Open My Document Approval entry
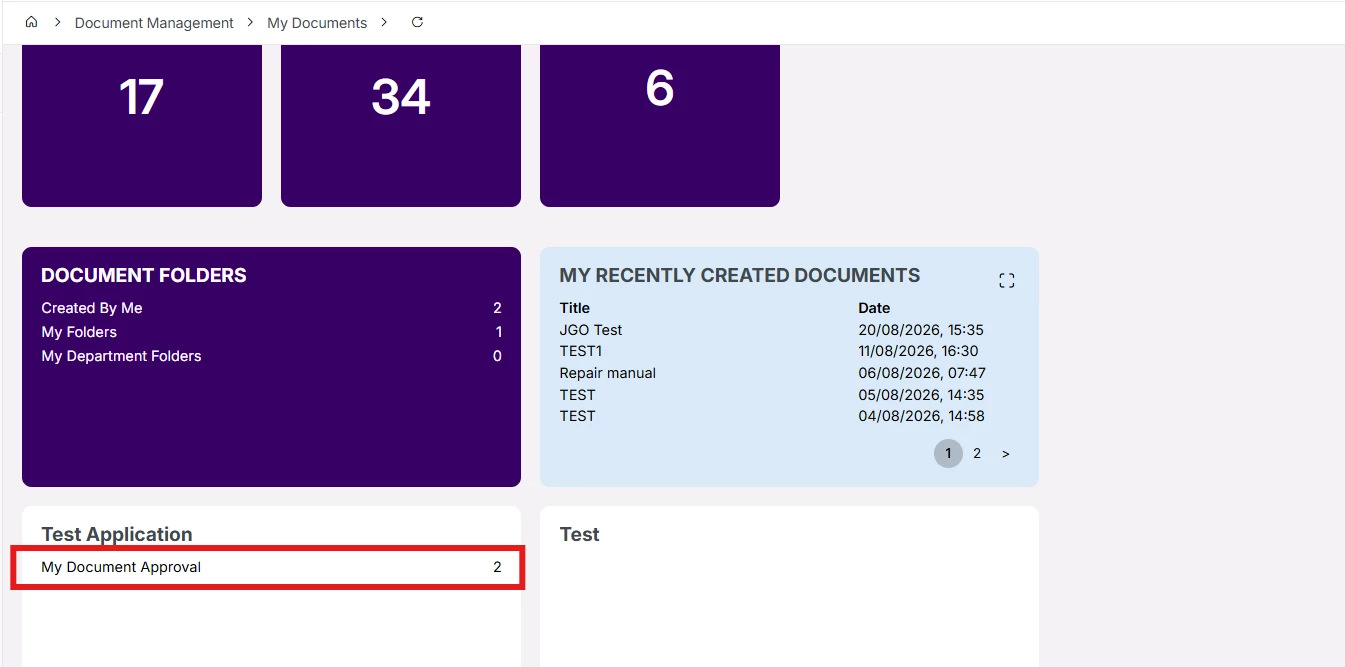 271,567
